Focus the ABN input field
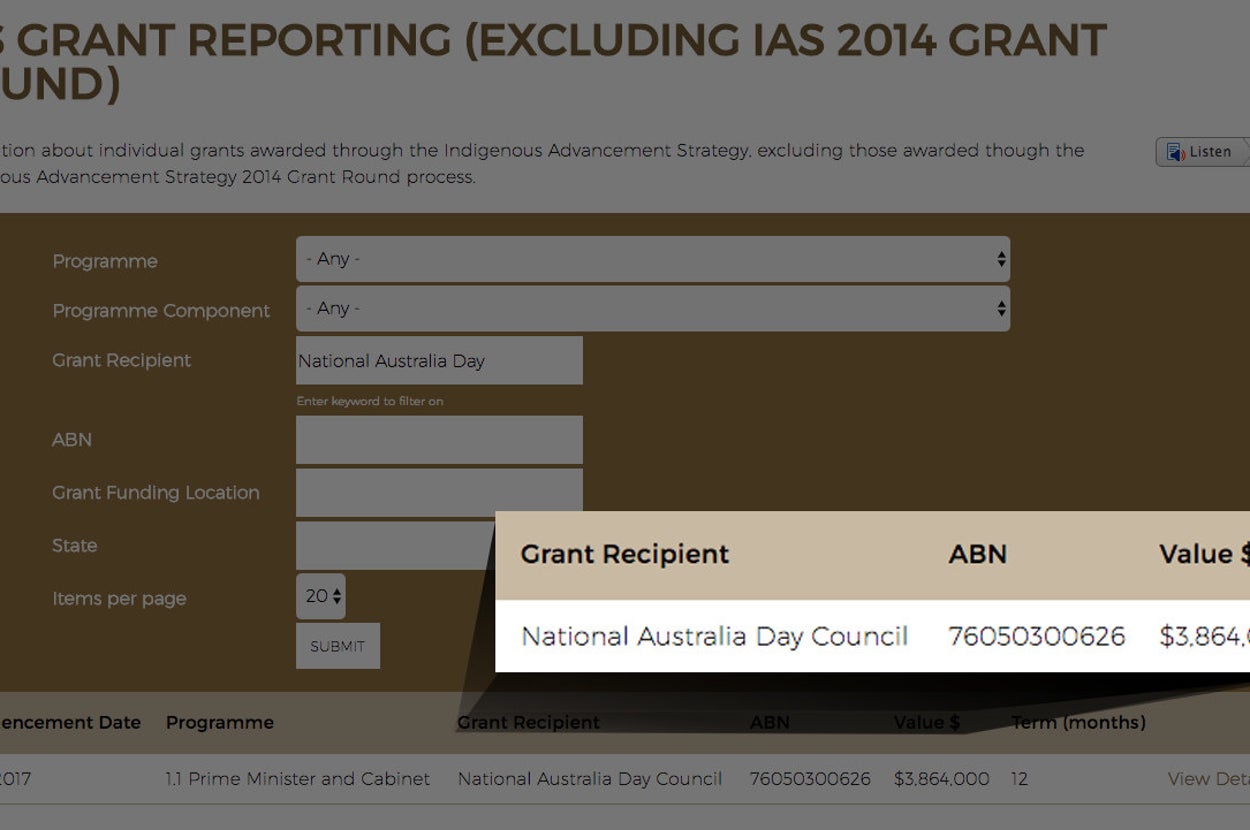The image size is (1250, 830). click(439, 440)
